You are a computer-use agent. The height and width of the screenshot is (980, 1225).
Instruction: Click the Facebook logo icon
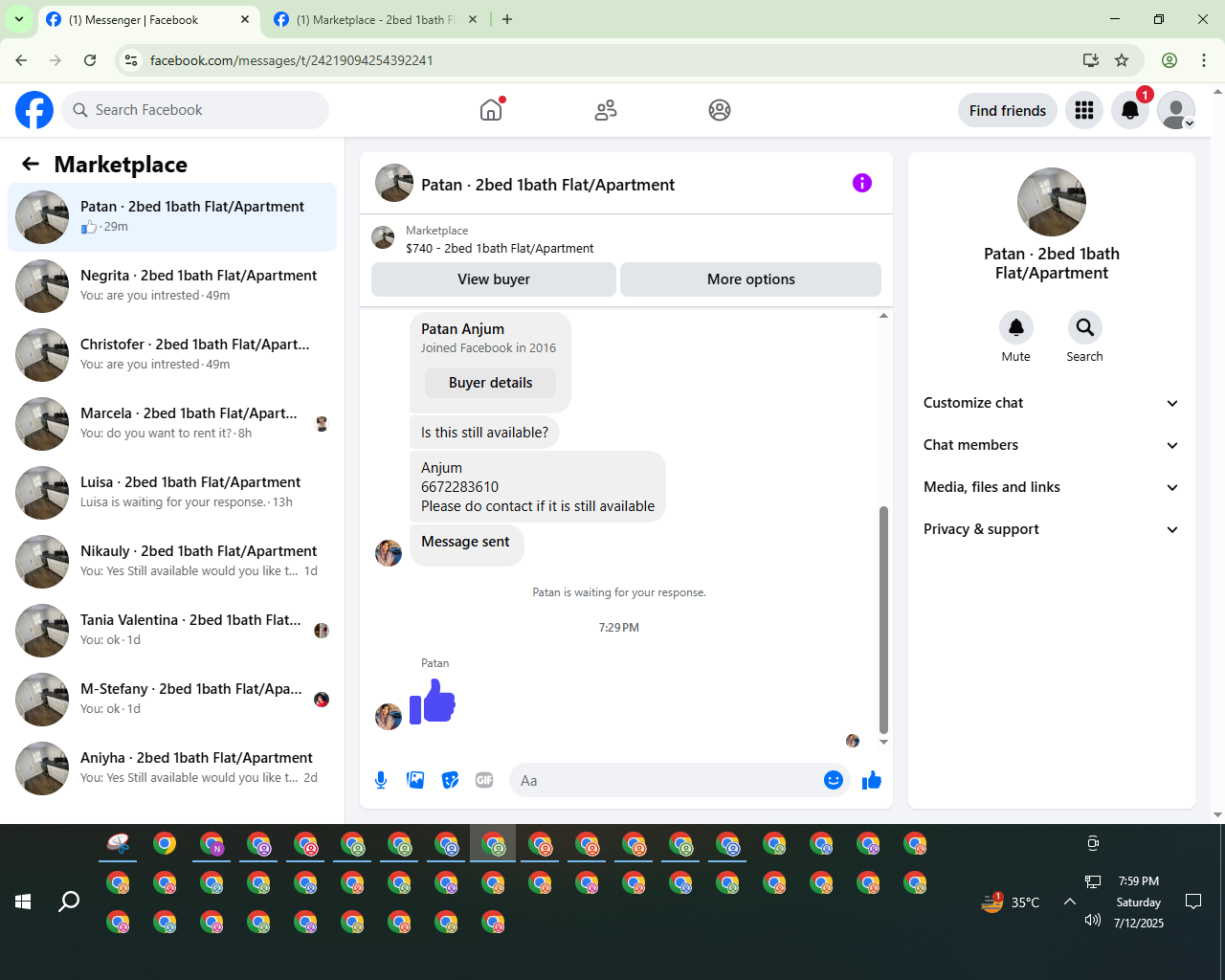34,110
